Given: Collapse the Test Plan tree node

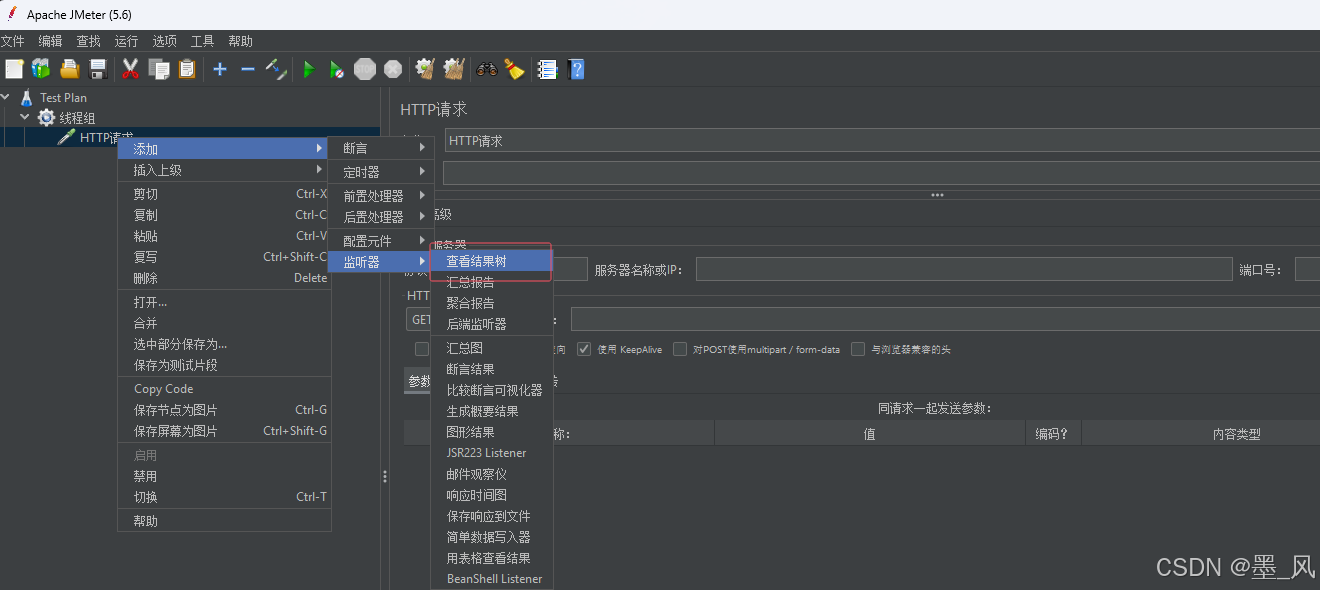Looking at the screenshot, I should tap(7, 97).
